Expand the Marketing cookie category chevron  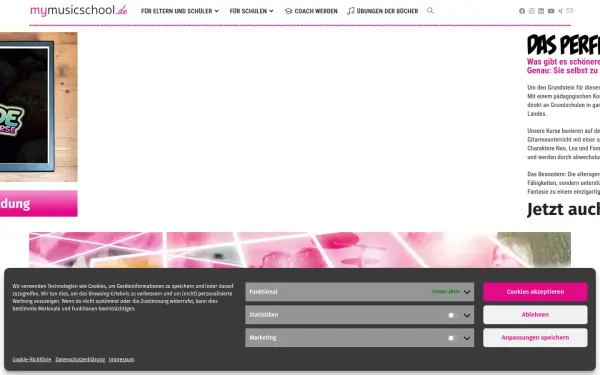tap(467, 338)
